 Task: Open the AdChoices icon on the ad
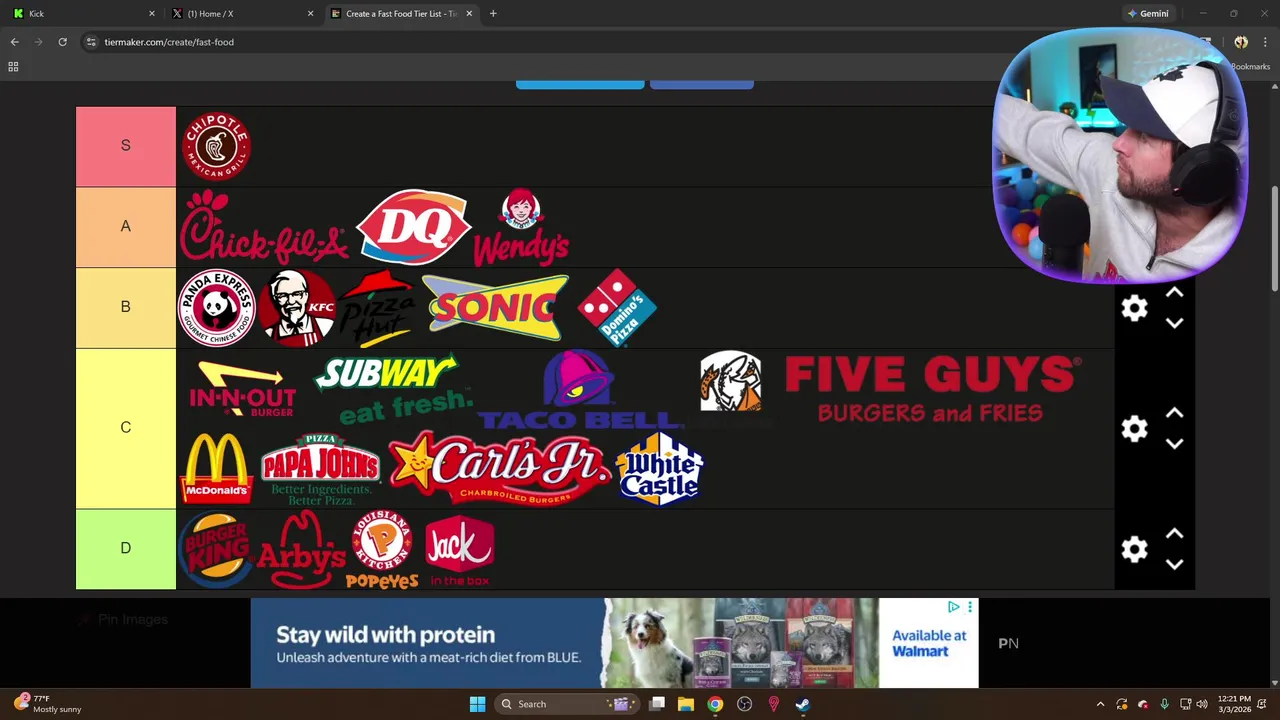(954, 607)
